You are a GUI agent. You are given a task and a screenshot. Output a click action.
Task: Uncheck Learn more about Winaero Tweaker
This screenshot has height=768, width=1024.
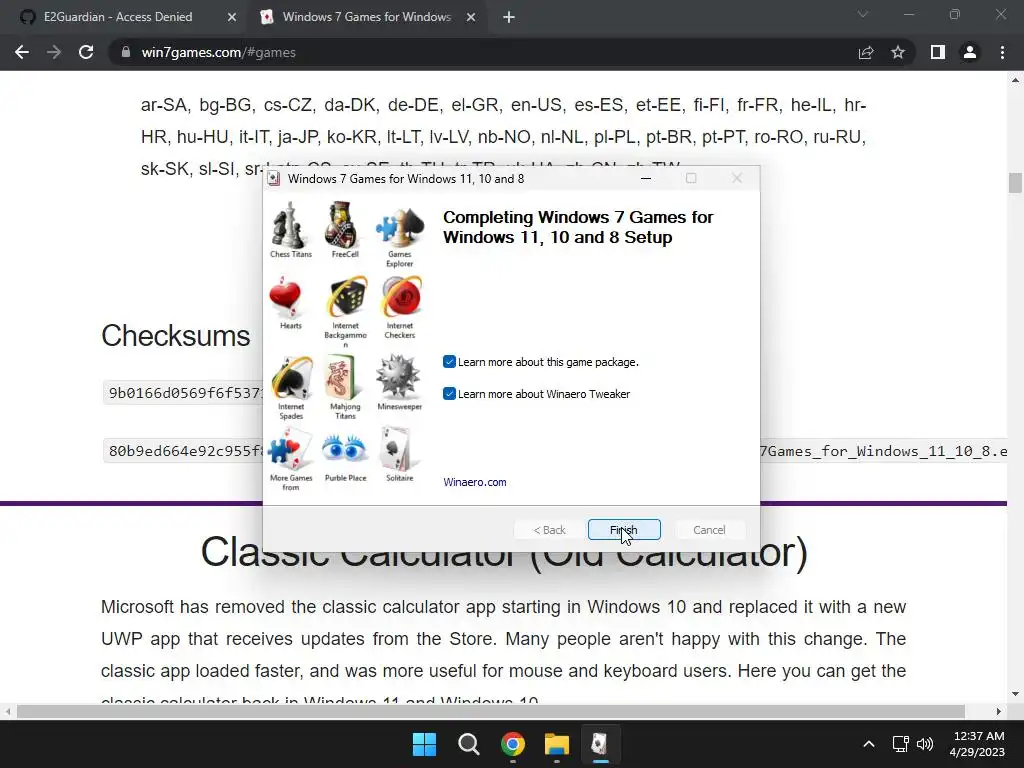click(449, 394)
